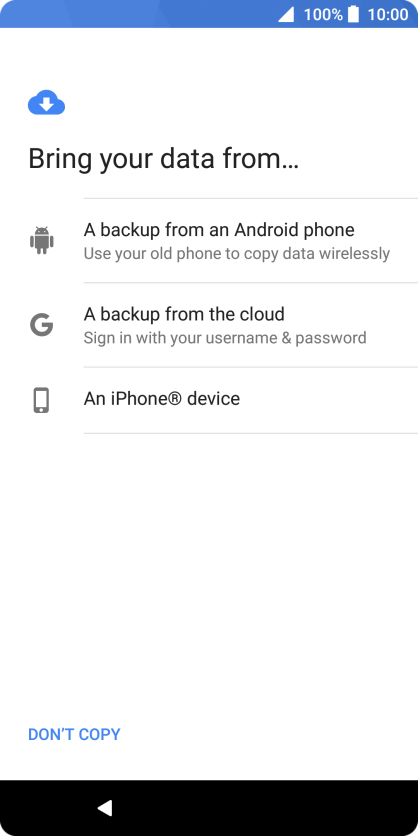Tap the 'Bring your data from…' heading
Screen dimensions: 418x836
tap(163, 159)
